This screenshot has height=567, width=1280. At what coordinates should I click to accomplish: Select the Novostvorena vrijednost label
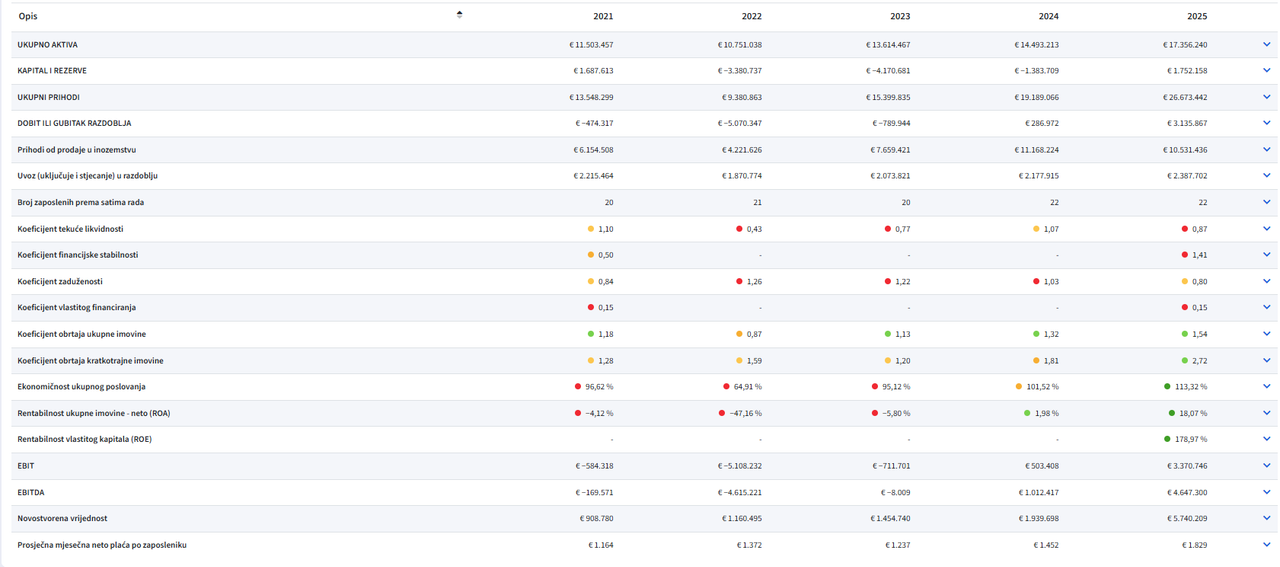point(62,518)
